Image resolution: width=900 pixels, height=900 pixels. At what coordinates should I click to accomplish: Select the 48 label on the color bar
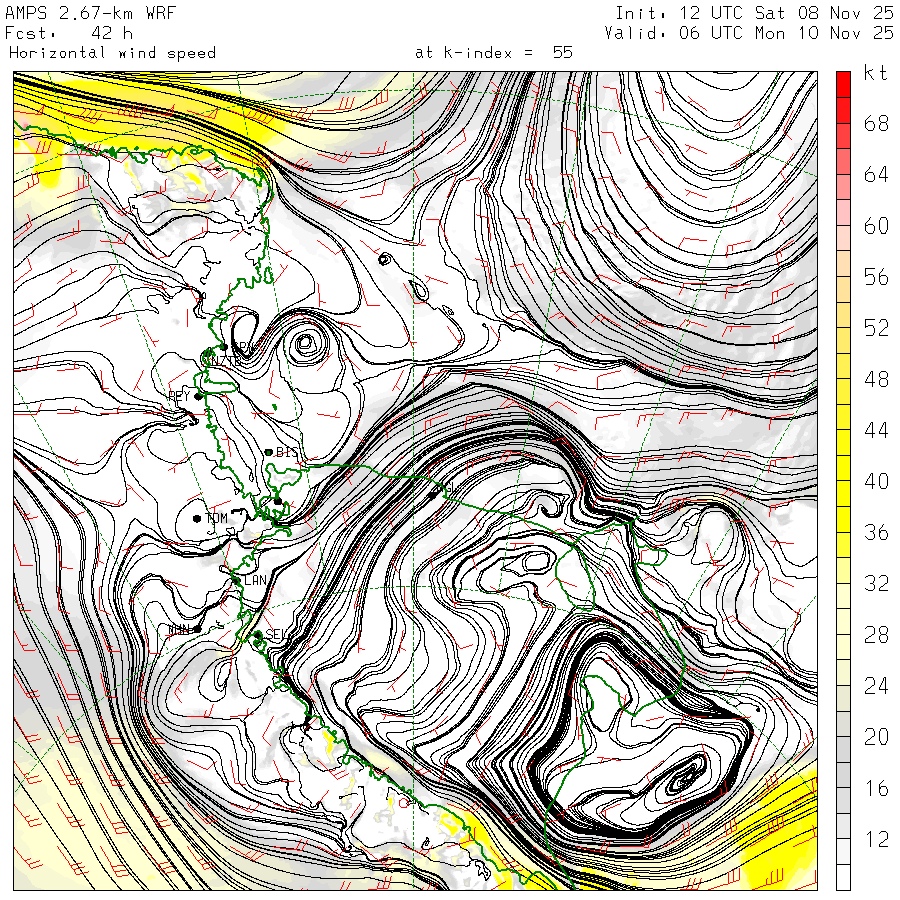tap(876, 379)
